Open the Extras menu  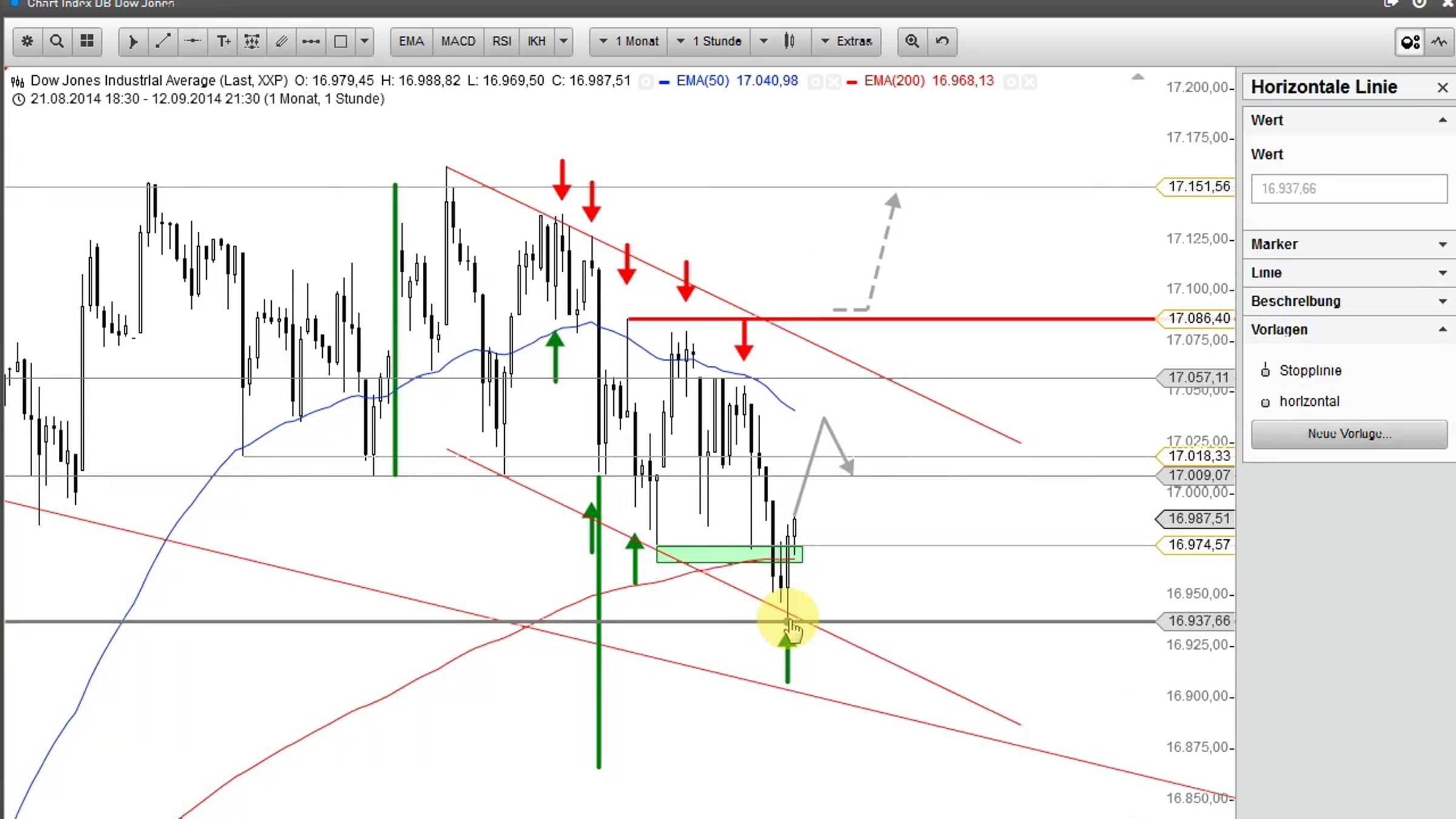pyautogui.click(x=847, y=41)
